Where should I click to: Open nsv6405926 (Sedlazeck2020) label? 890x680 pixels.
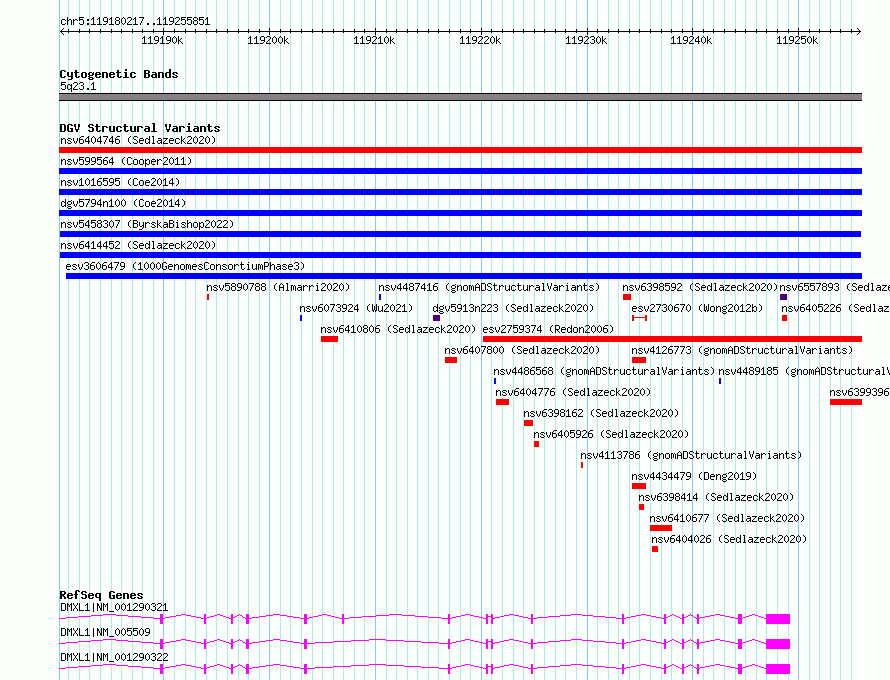[611, 434]
